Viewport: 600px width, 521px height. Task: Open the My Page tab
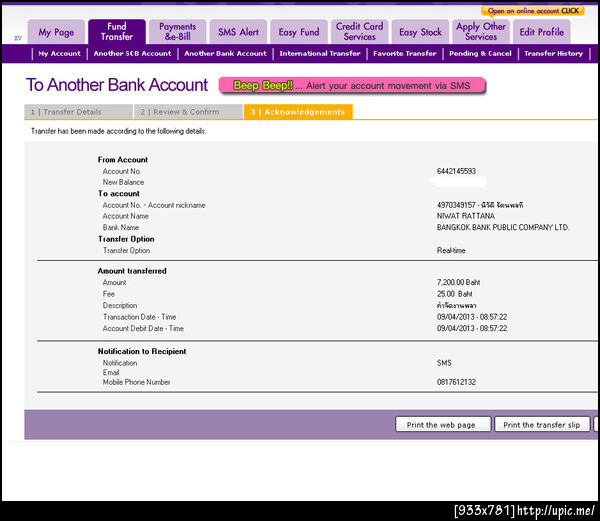56,32
